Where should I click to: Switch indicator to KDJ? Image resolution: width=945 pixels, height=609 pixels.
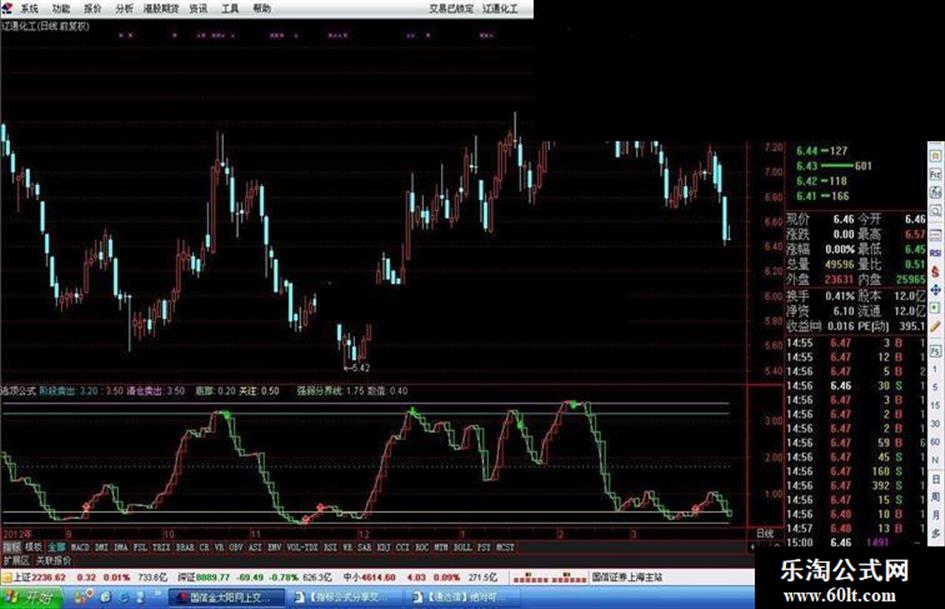click(x=383, y=547)
